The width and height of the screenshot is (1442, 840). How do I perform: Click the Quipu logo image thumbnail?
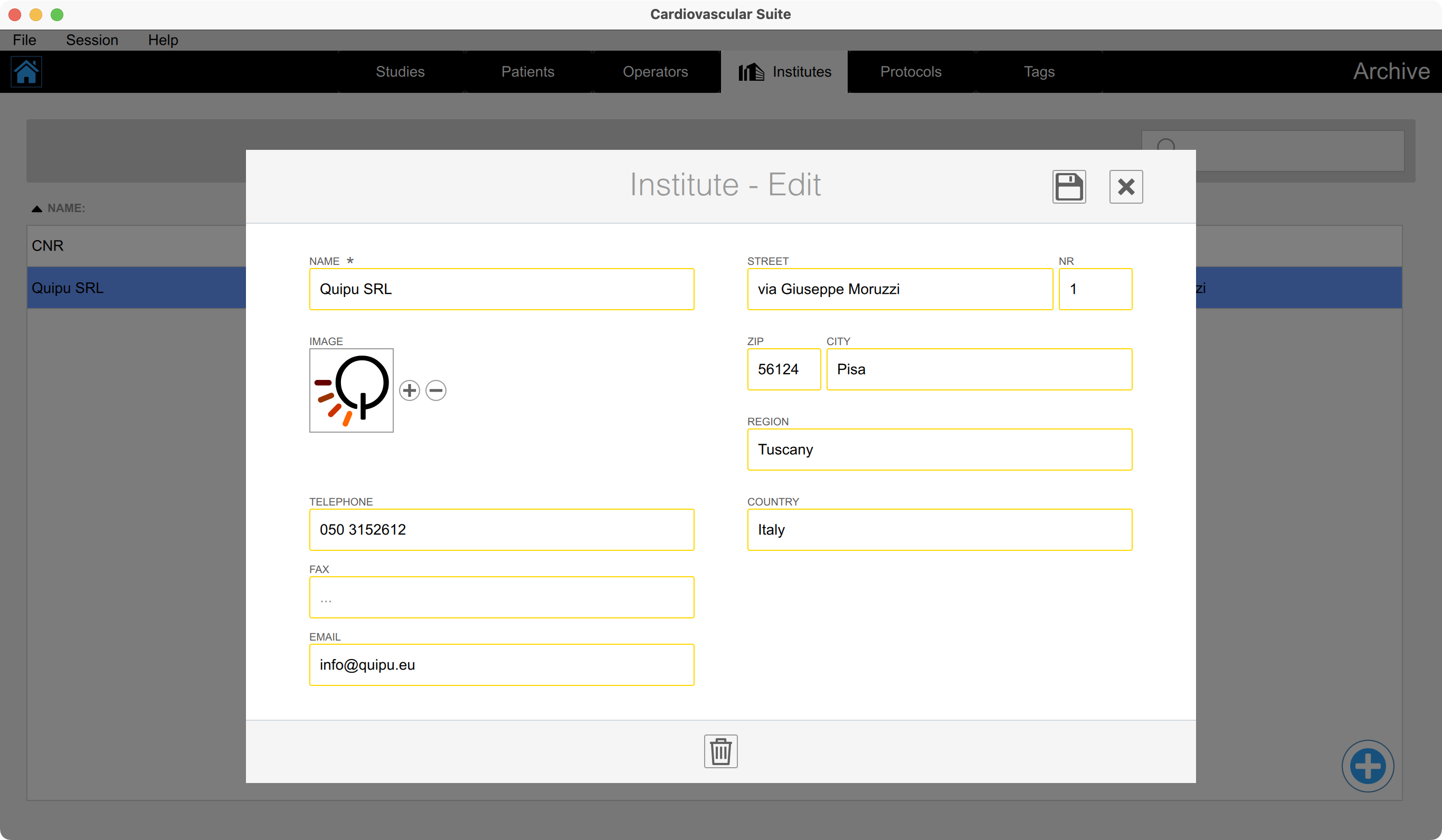tap(352, 390)
